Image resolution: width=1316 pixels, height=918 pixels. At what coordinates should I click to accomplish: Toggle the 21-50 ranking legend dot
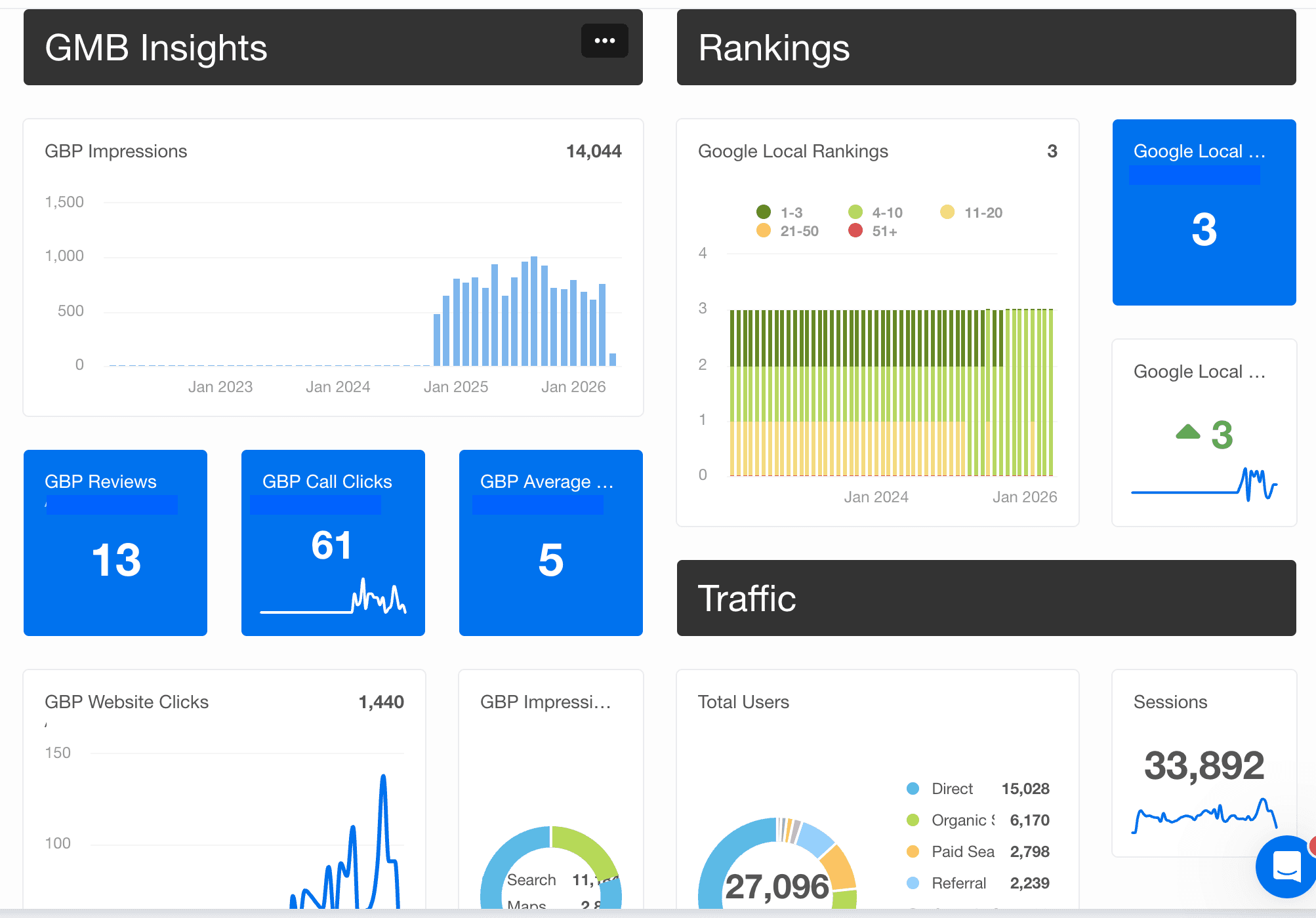(x=764, y=230)
